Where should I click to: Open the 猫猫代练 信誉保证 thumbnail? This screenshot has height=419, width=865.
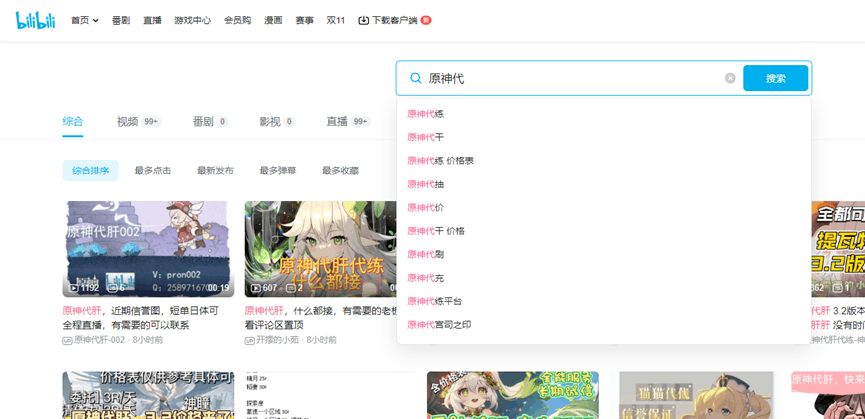click(x=696, y=395)
